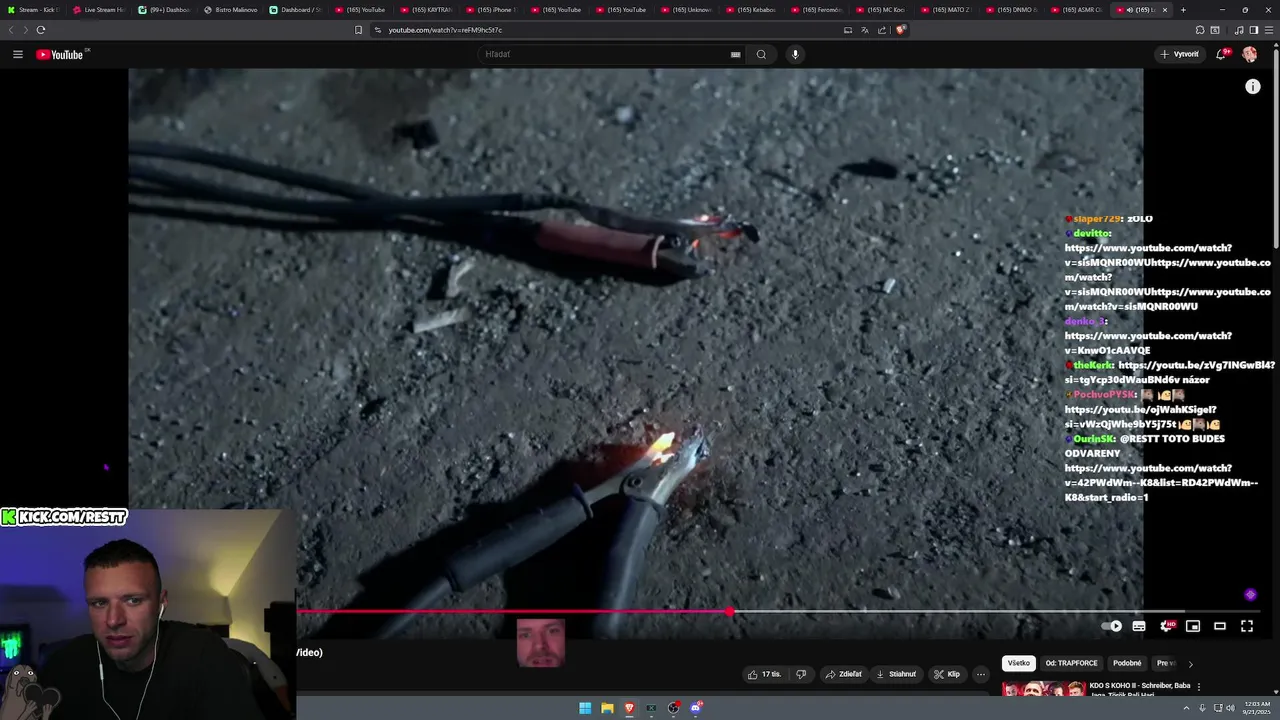Open the account avatar menu
The width and height of the screenshot is (1280, 720).
(x=1250, y=54)
